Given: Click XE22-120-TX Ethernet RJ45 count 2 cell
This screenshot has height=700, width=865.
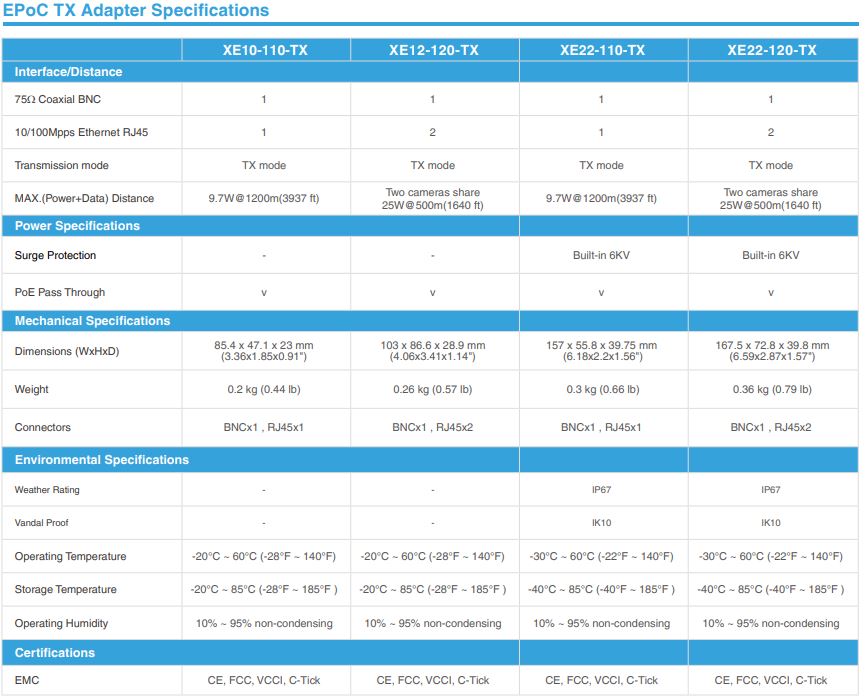Looking at the screenshot, I should point(771,132).
